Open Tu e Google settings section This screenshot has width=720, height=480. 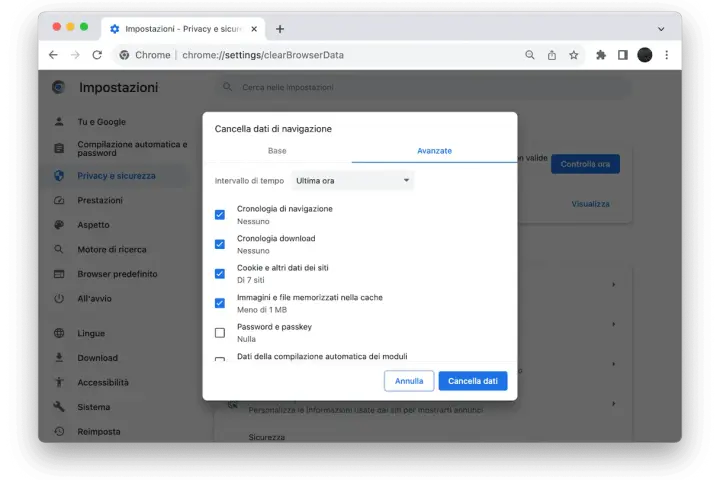click(101, 122)
